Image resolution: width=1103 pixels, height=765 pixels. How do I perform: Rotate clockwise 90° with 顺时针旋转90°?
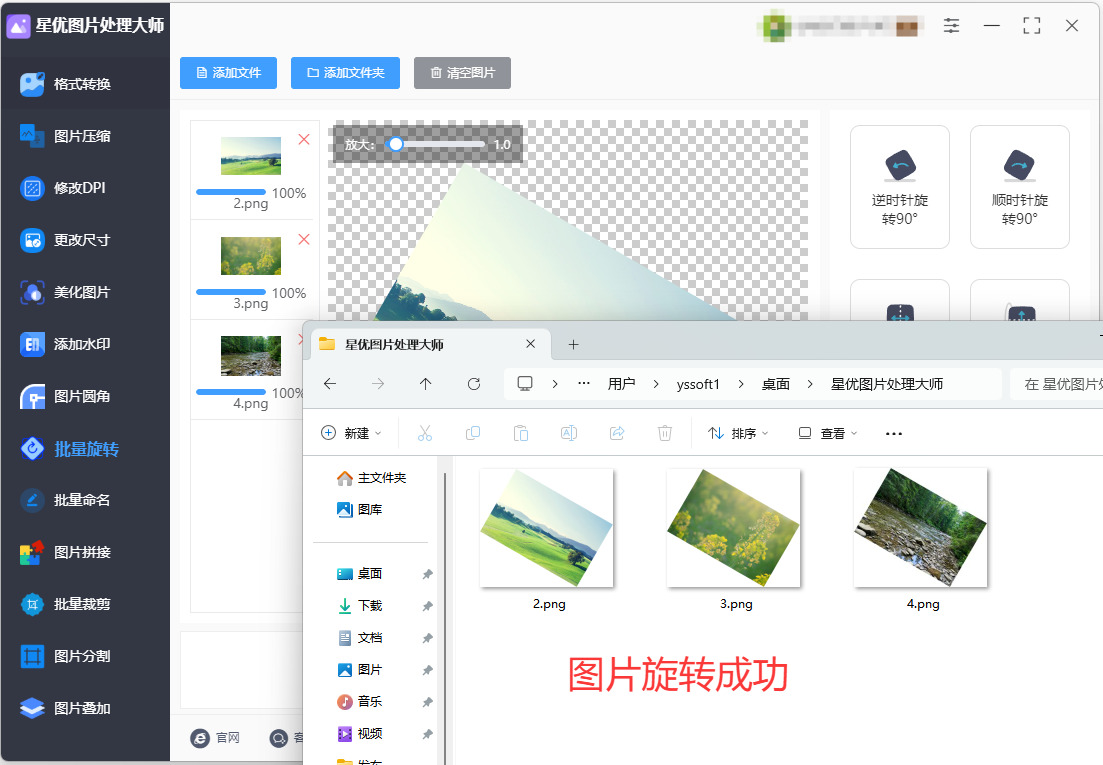1019,187
